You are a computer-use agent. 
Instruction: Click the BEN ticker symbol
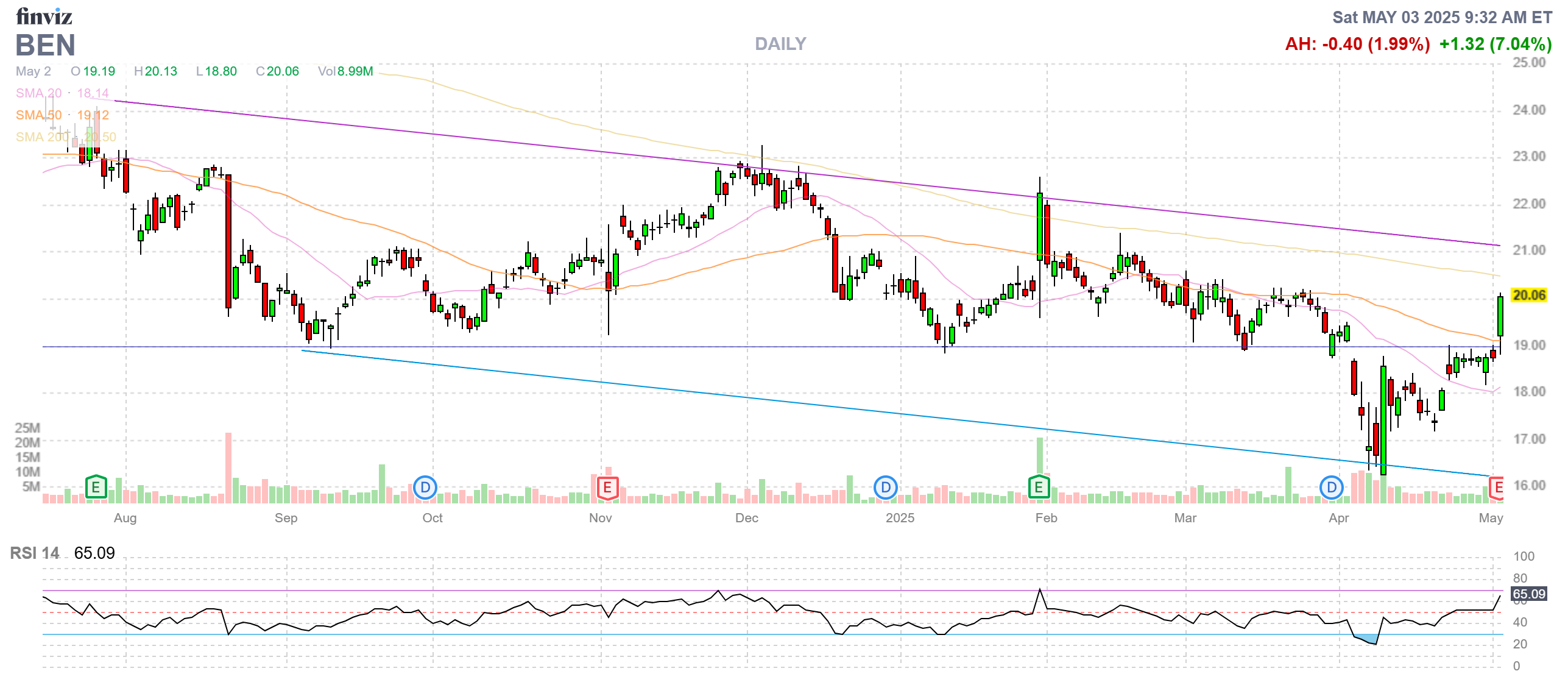click(46, 45)
